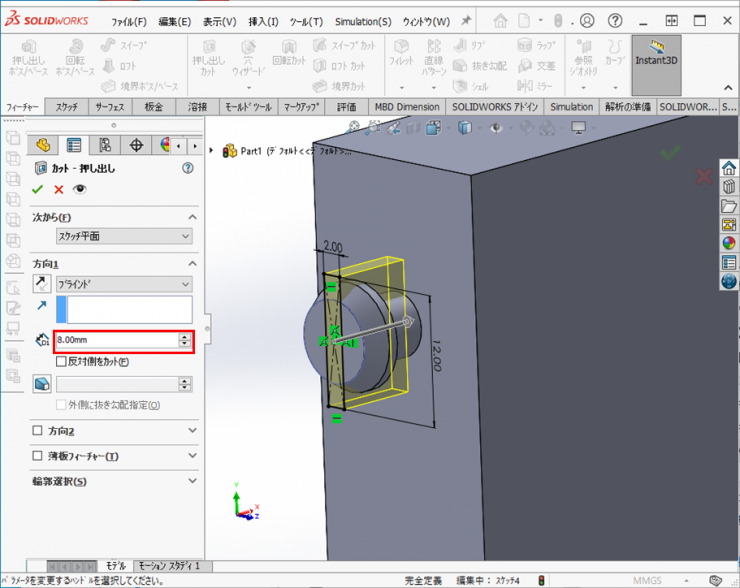The image size is (740, 588).
Task: Open the PropertyManager tab icon
Action: click(74, 146)
